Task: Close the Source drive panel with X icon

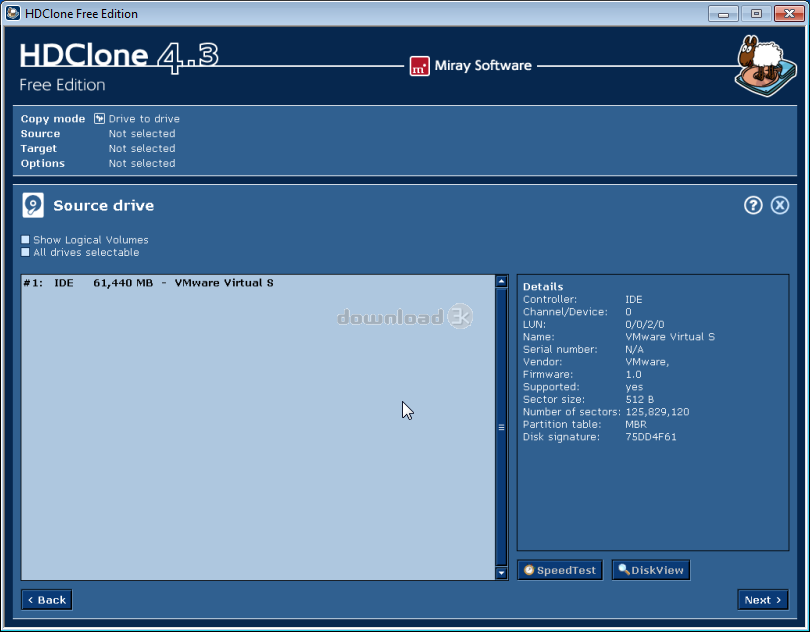Action: tap(780, 205)
